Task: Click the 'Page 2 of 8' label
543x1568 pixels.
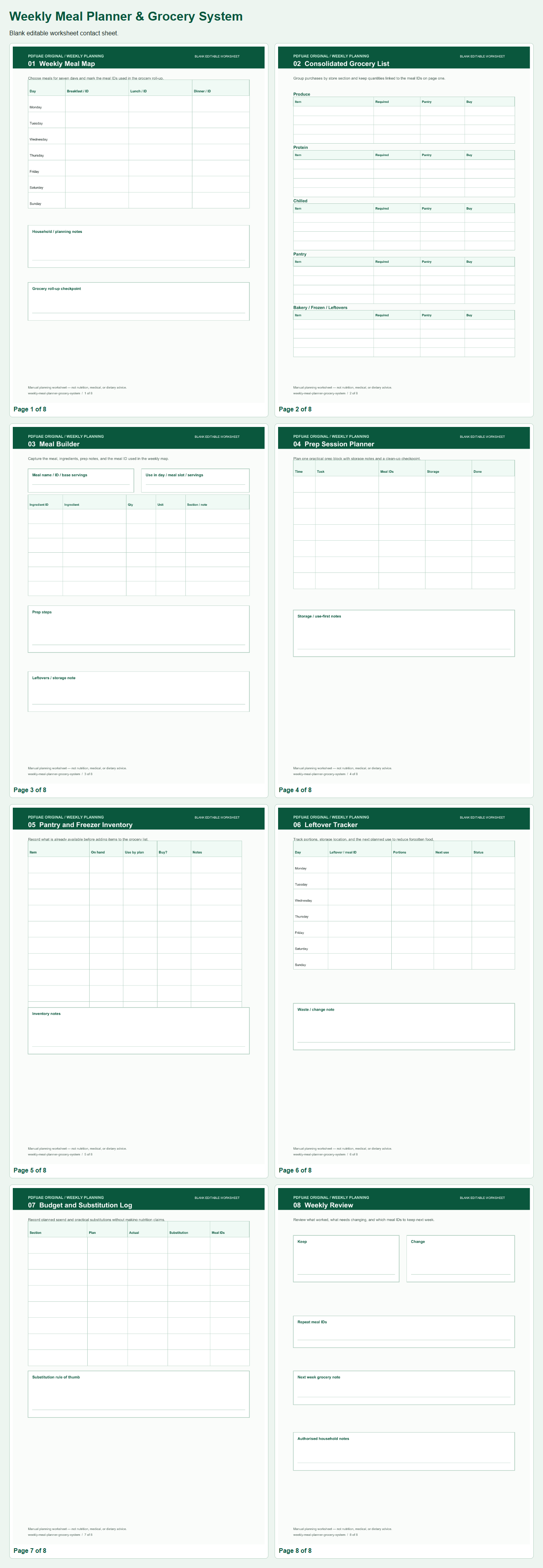Action: (x=295, y=409)
